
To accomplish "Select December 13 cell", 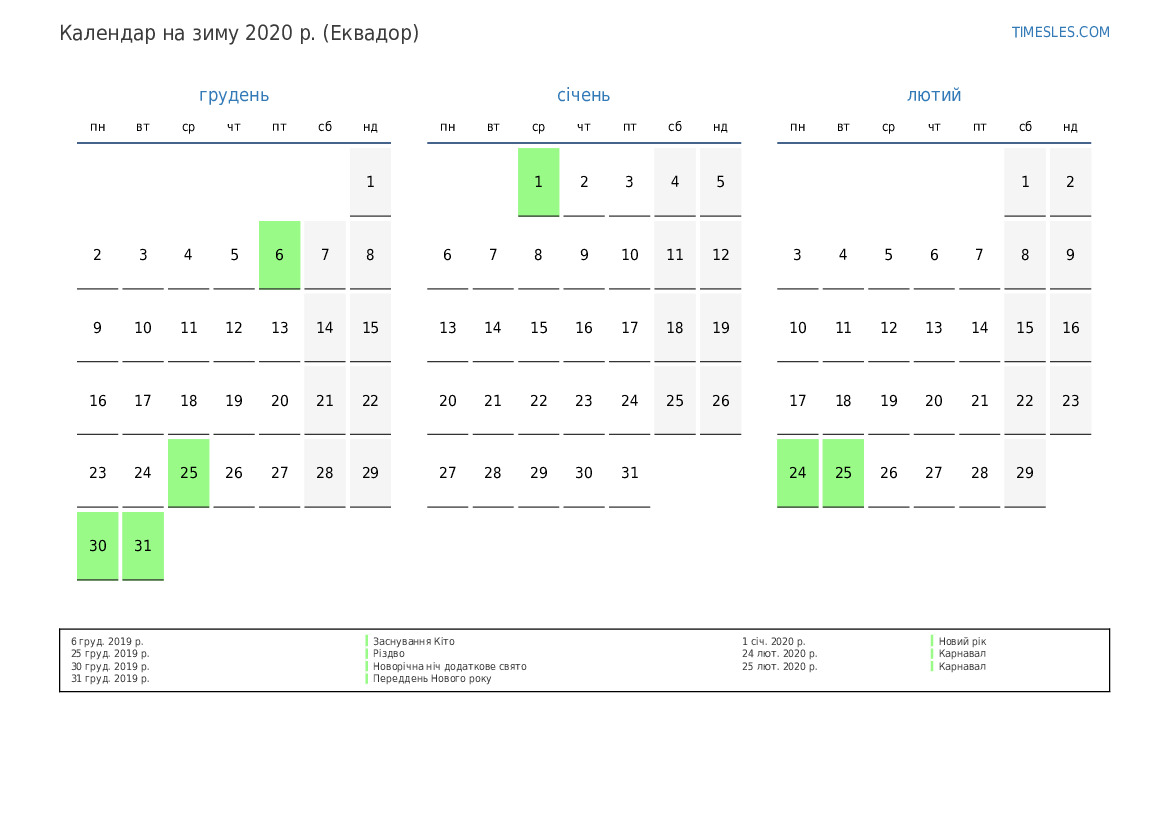I will tap(280, 328).
